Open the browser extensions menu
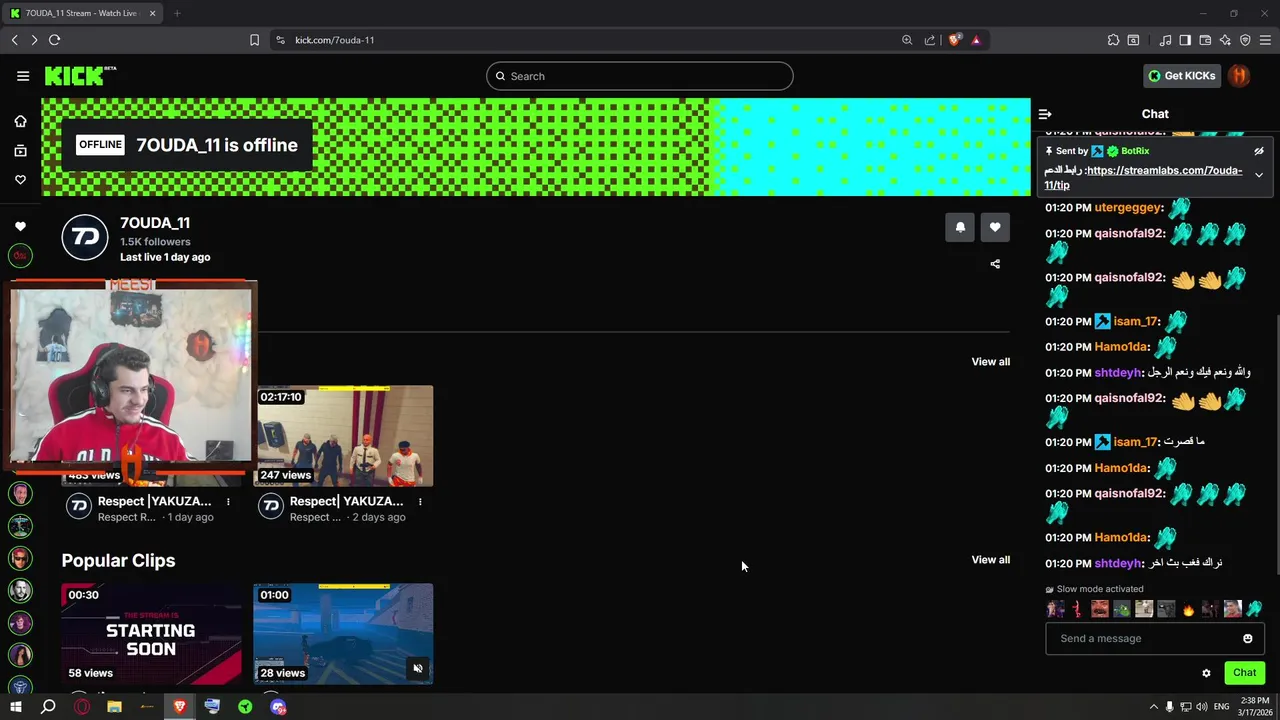The image size is (1280, 720). click(x=1113, y=40)
